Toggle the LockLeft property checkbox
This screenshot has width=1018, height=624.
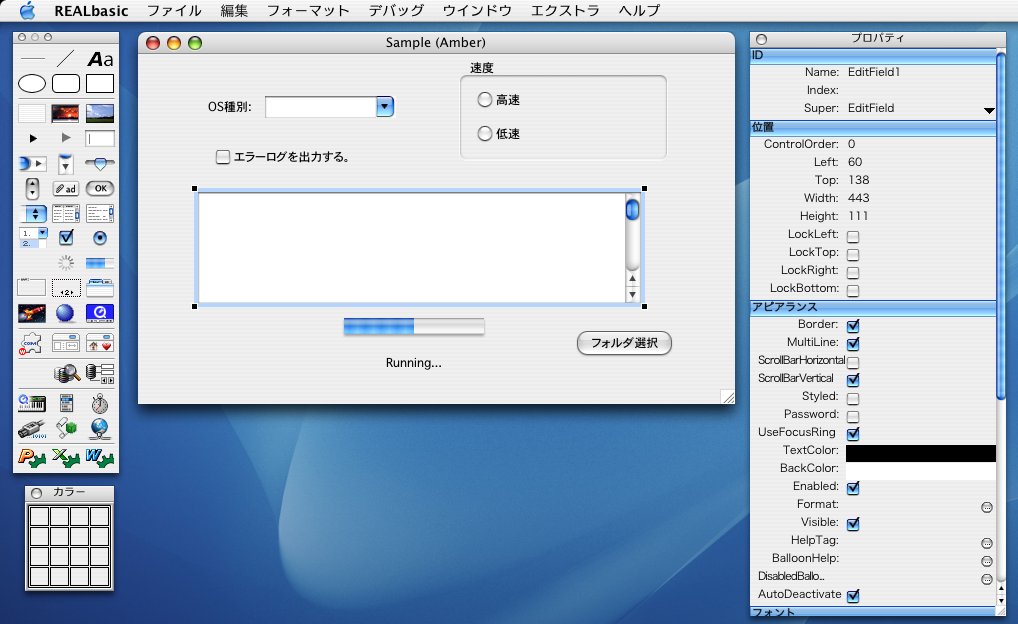coord(853,236)
